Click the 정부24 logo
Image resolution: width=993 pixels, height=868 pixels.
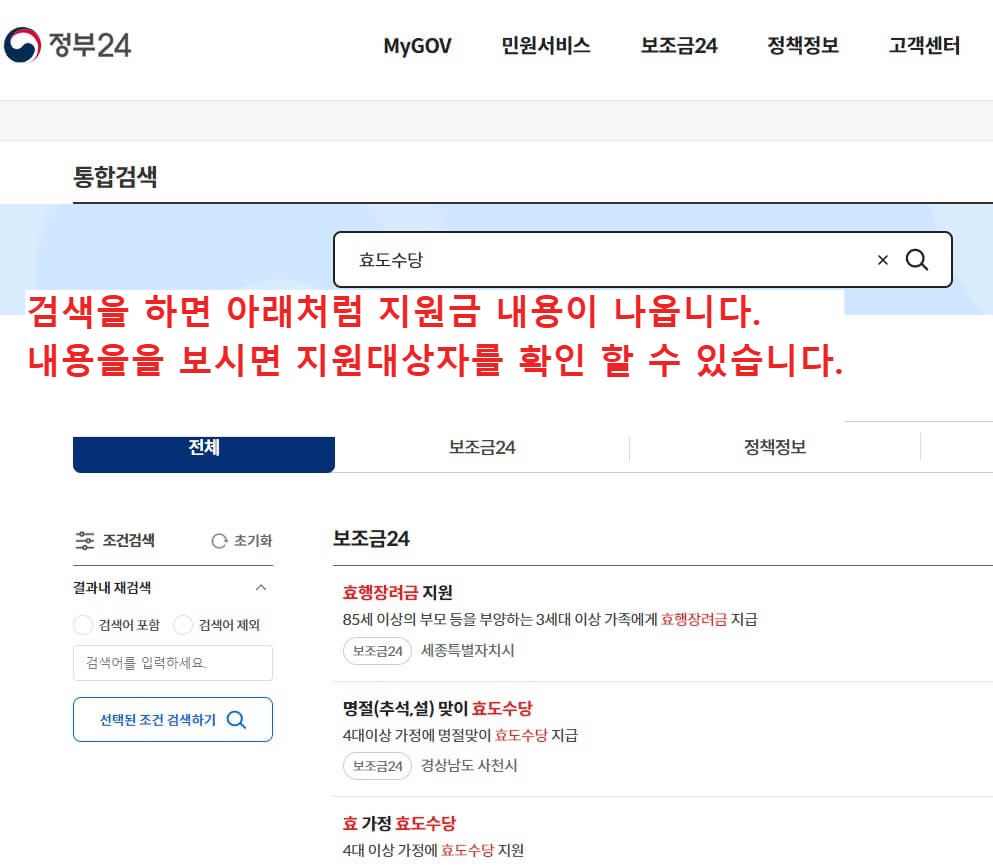(x=67, y=45)
